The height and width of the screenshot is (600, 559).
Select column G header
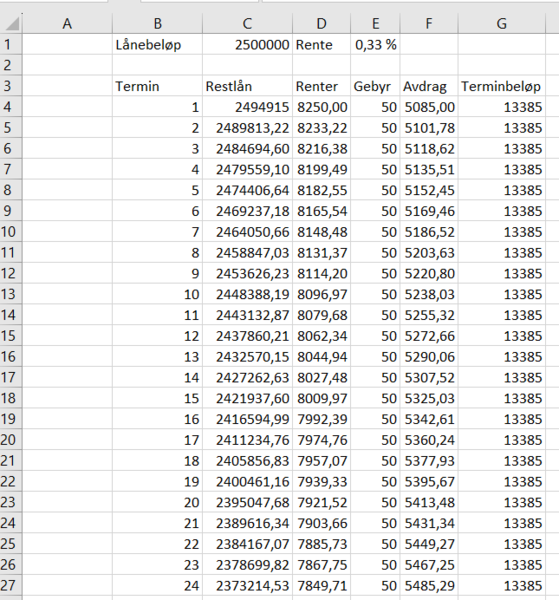[501, 23]
